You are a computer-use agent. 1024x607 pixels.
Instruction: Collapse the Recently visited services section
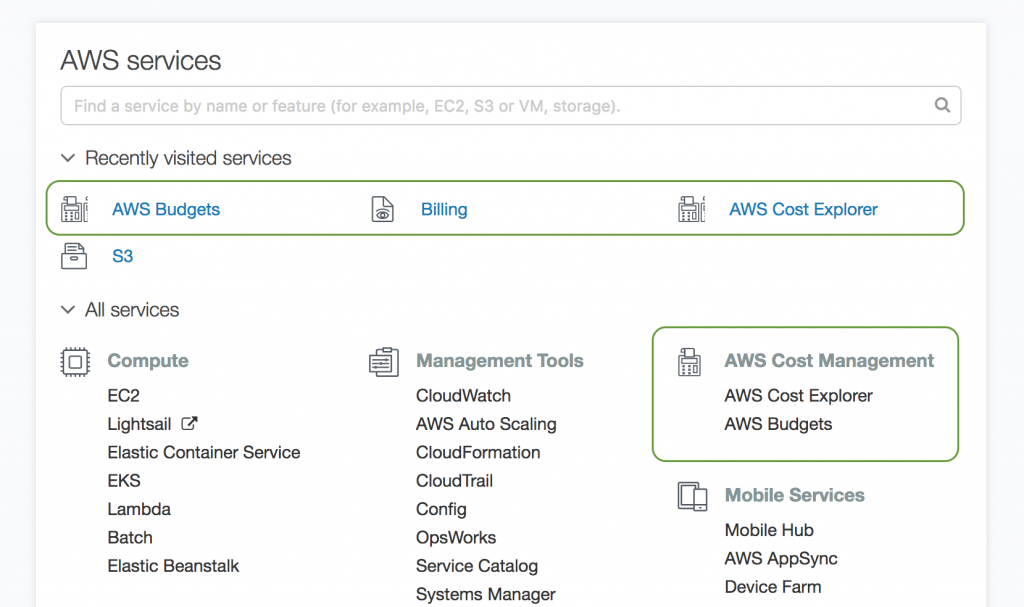coord(68,158)
